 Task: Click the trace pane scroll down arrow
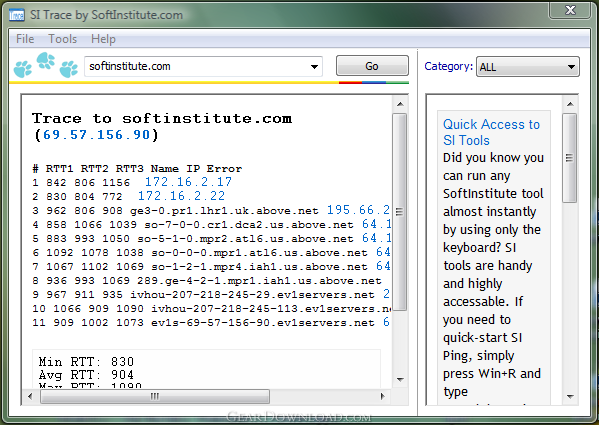tap(400, 380)
